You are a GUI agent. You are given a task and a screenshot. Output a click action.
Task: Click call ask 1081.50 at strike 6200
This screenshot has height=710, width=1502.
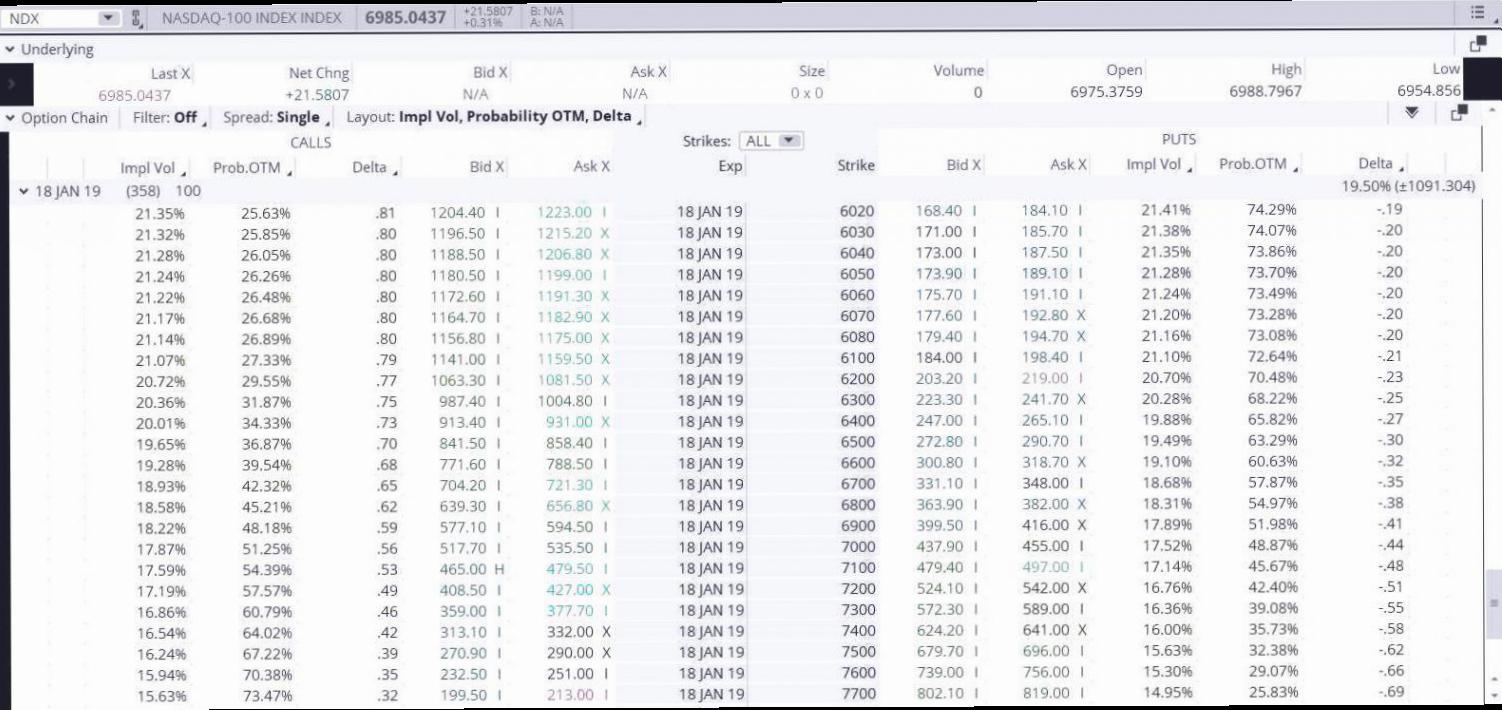point(564,380)
